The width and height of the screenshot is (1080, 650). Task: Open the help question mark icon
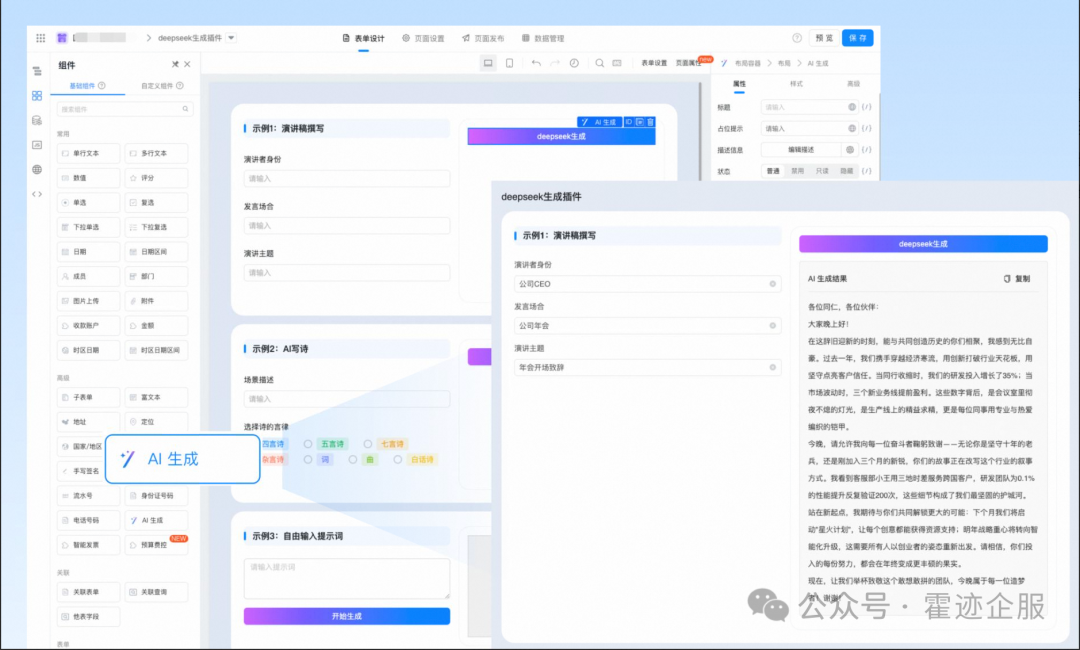click(x=797, y=38)
